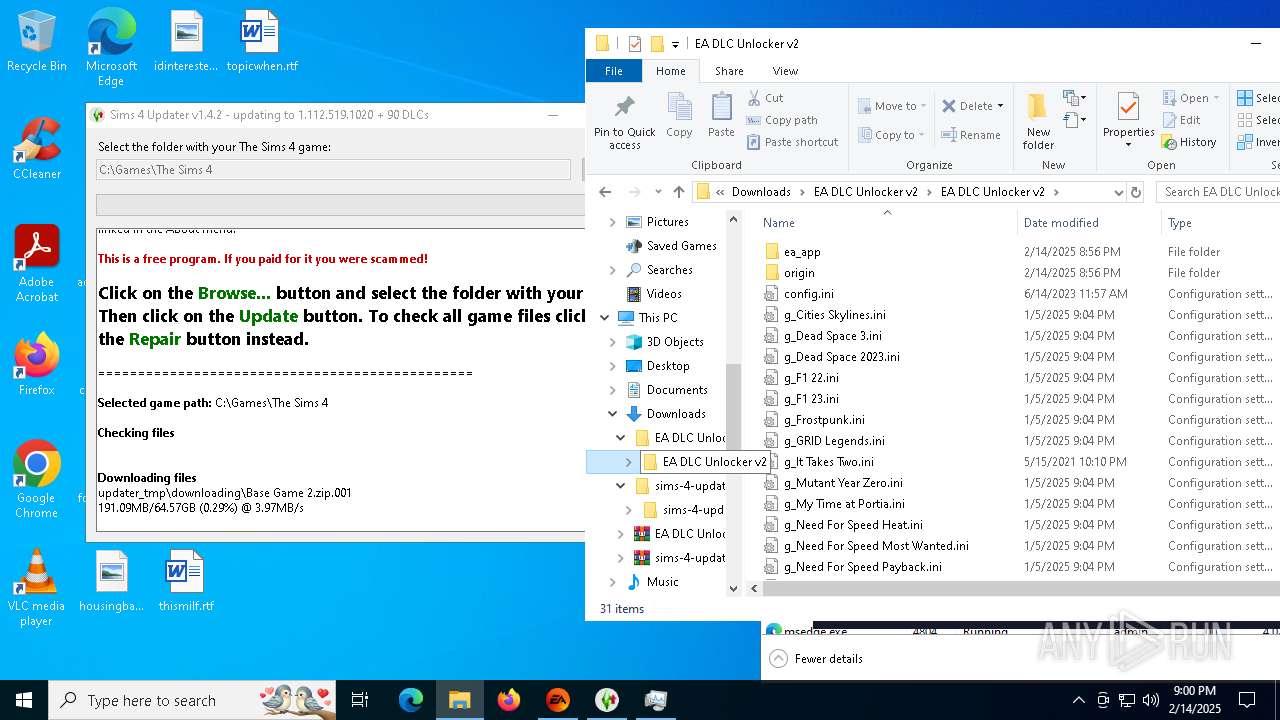
Task: Select 3D Objects in navigation pane
Action: point(674,342)
